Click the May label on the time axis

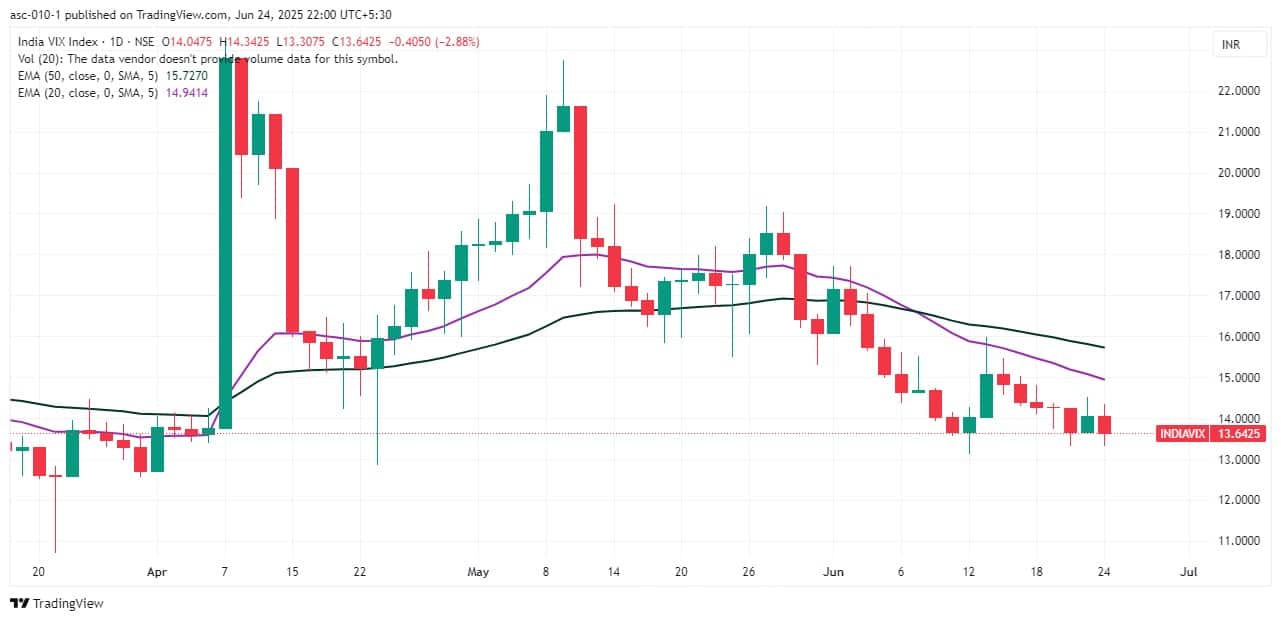pyautogui.click(x=479, y=571)
